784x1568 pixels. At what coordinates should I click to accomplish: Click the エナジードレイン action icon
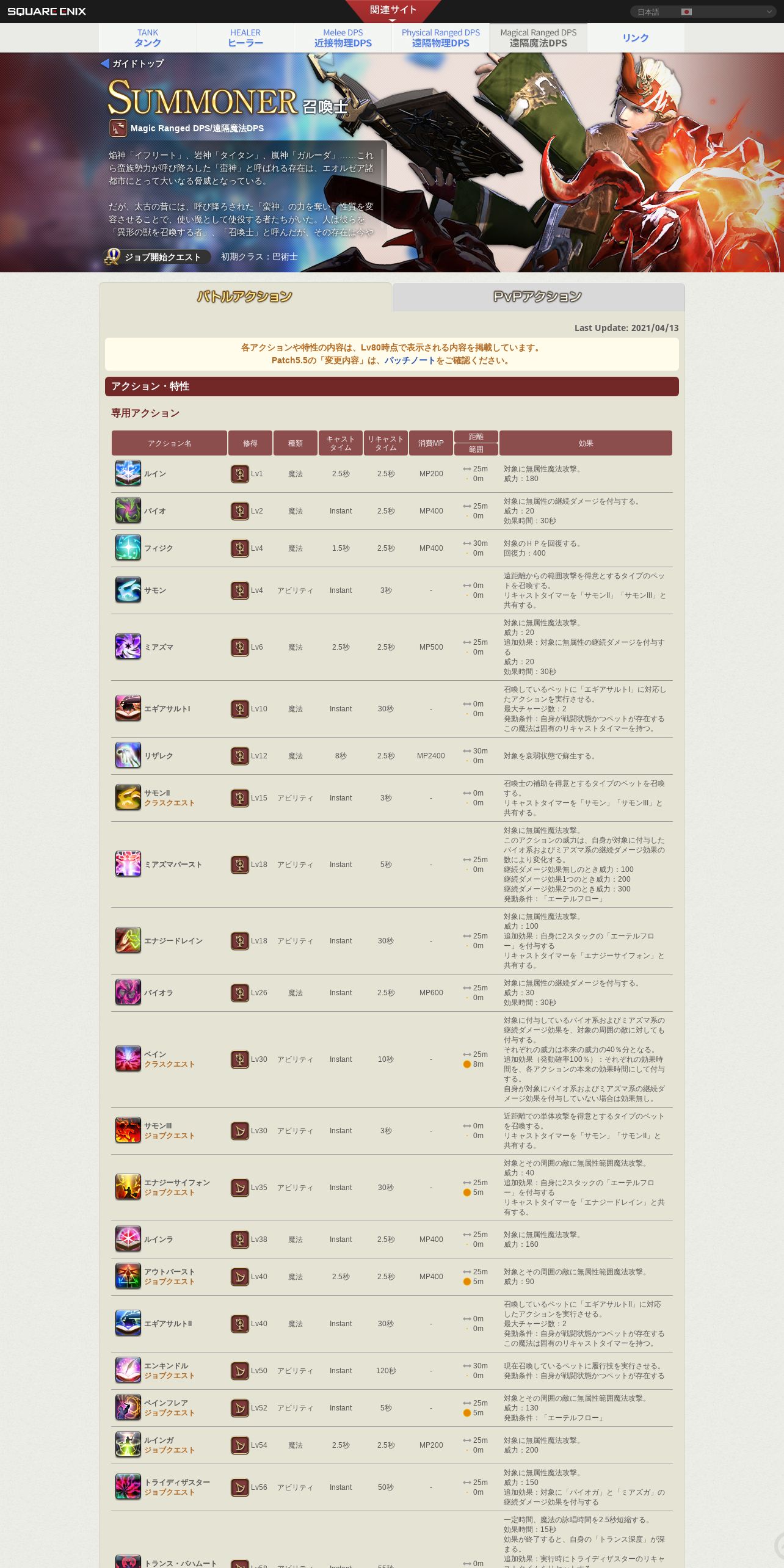click(x=128, y=940)
